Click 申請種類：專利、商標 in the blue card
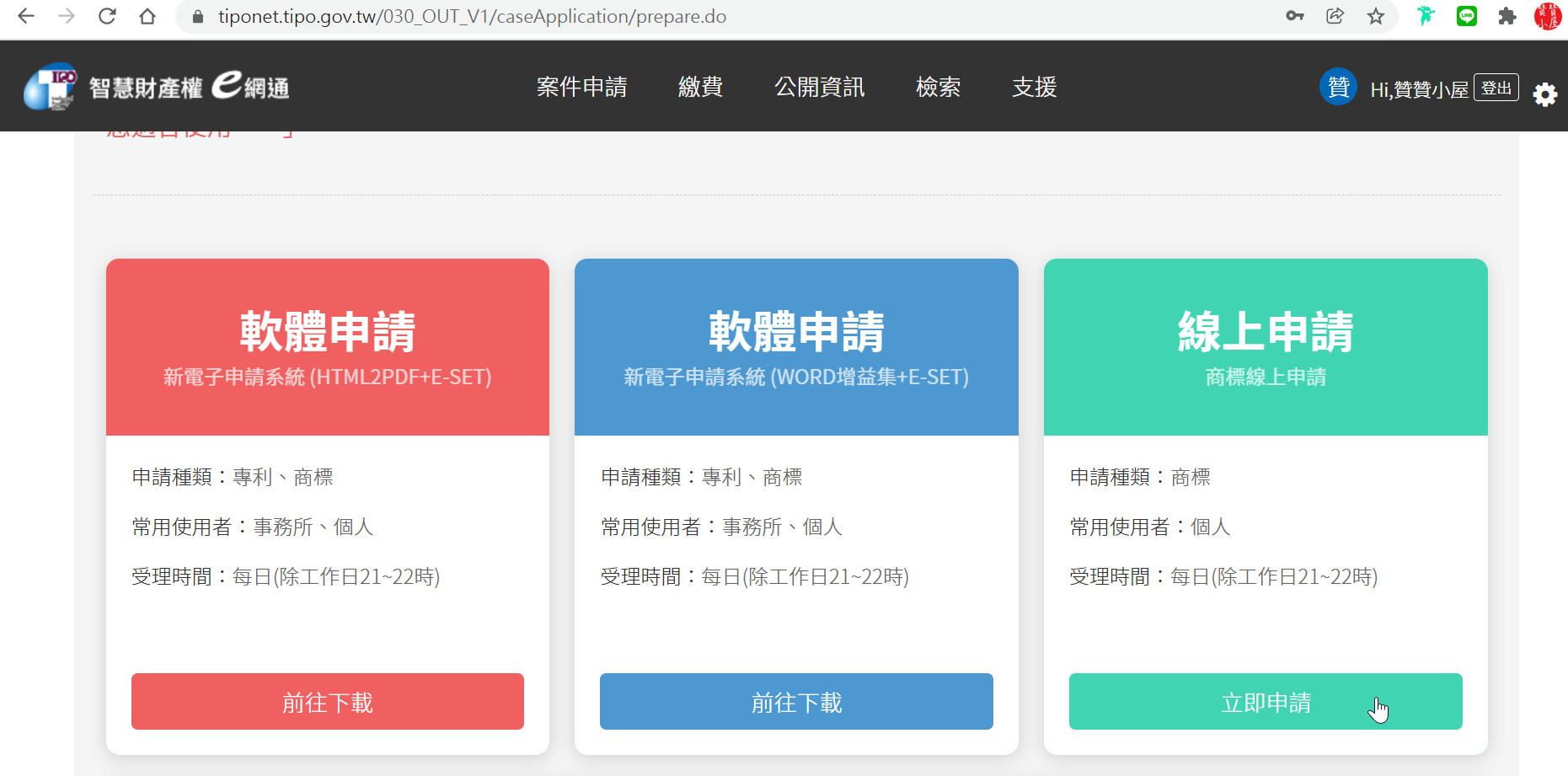 [702, 477]
